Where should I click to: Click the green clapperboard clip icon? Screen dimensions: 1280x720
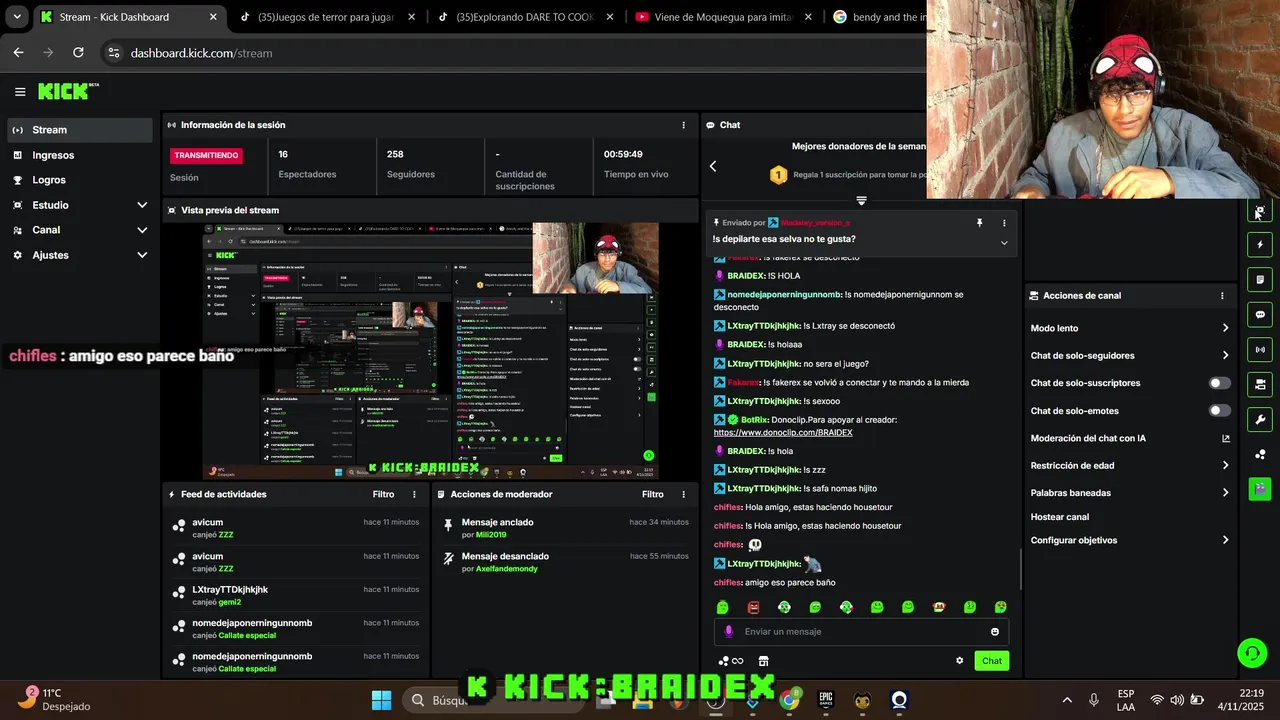[x=1260, y=489]
